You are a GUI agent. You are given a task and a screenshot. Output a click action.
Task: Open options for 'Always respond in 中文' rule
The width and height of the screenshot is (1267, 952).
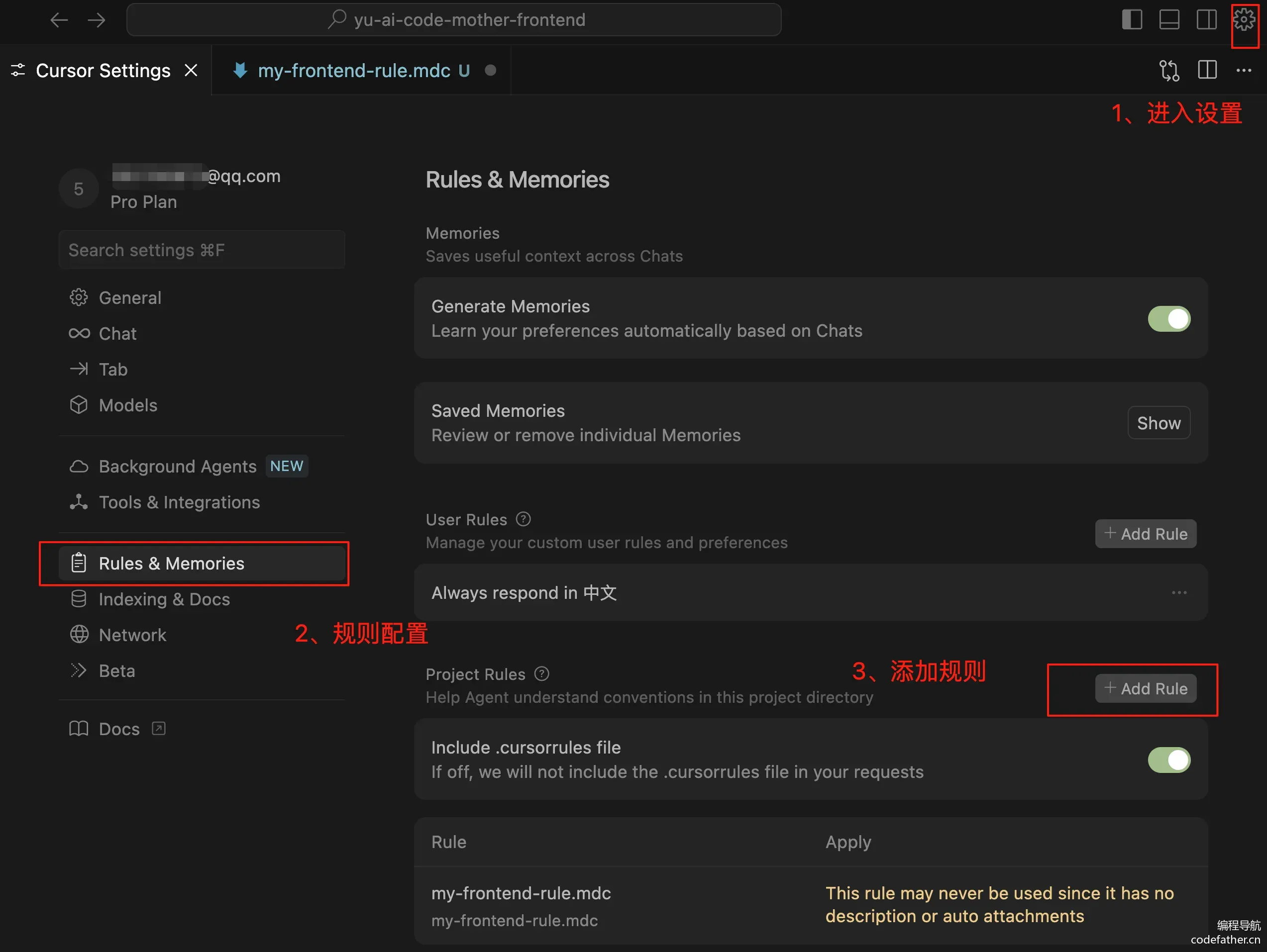[x=1179, y=592]
